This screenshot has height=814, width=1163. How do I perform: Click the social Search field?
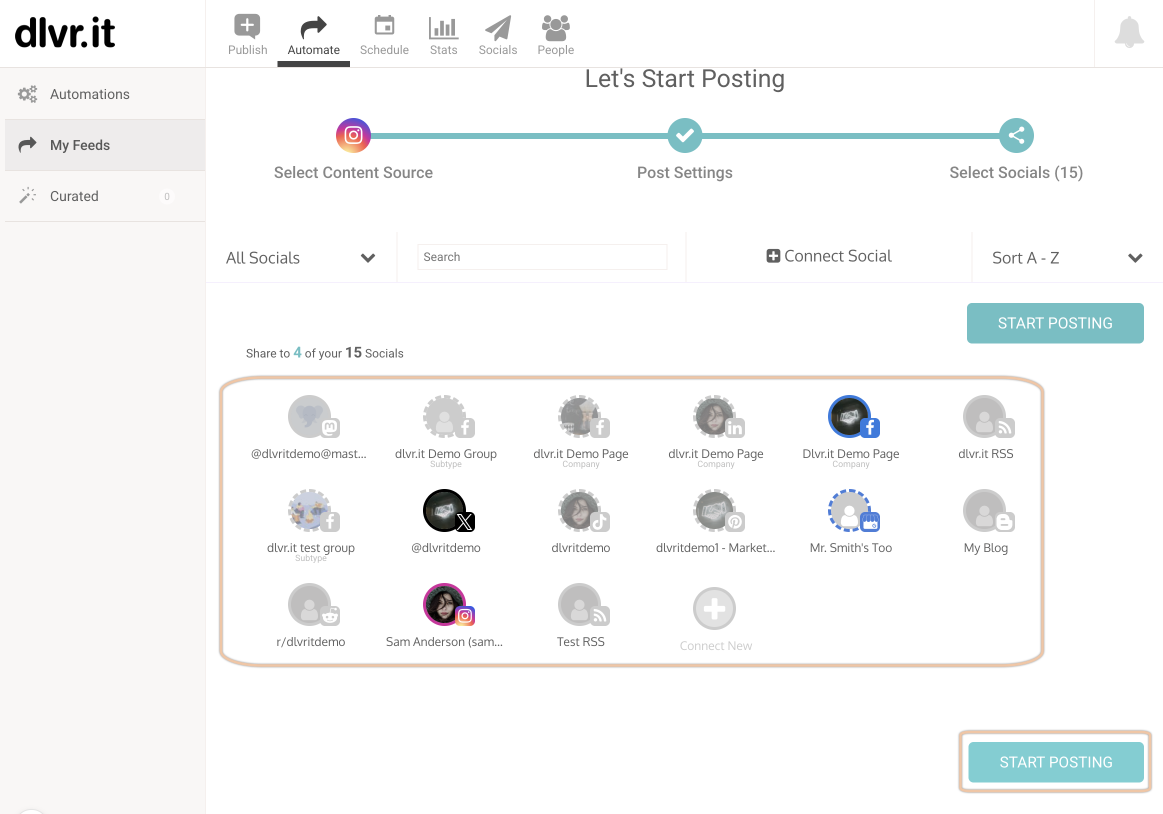[x=542, y=257]
